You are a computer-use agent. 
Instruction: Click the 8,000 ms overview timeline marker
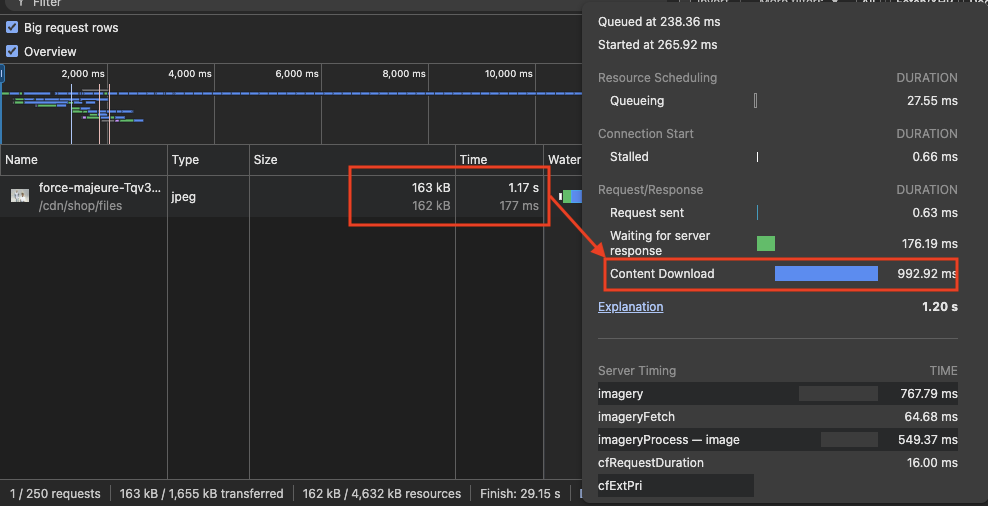click(x=404, y=74)
